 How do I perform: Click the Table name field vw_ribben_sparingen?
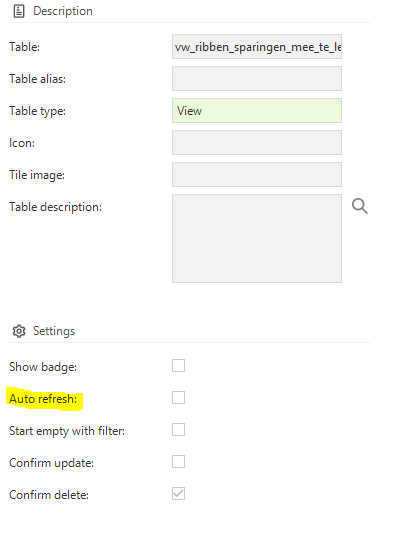(257, 46)
